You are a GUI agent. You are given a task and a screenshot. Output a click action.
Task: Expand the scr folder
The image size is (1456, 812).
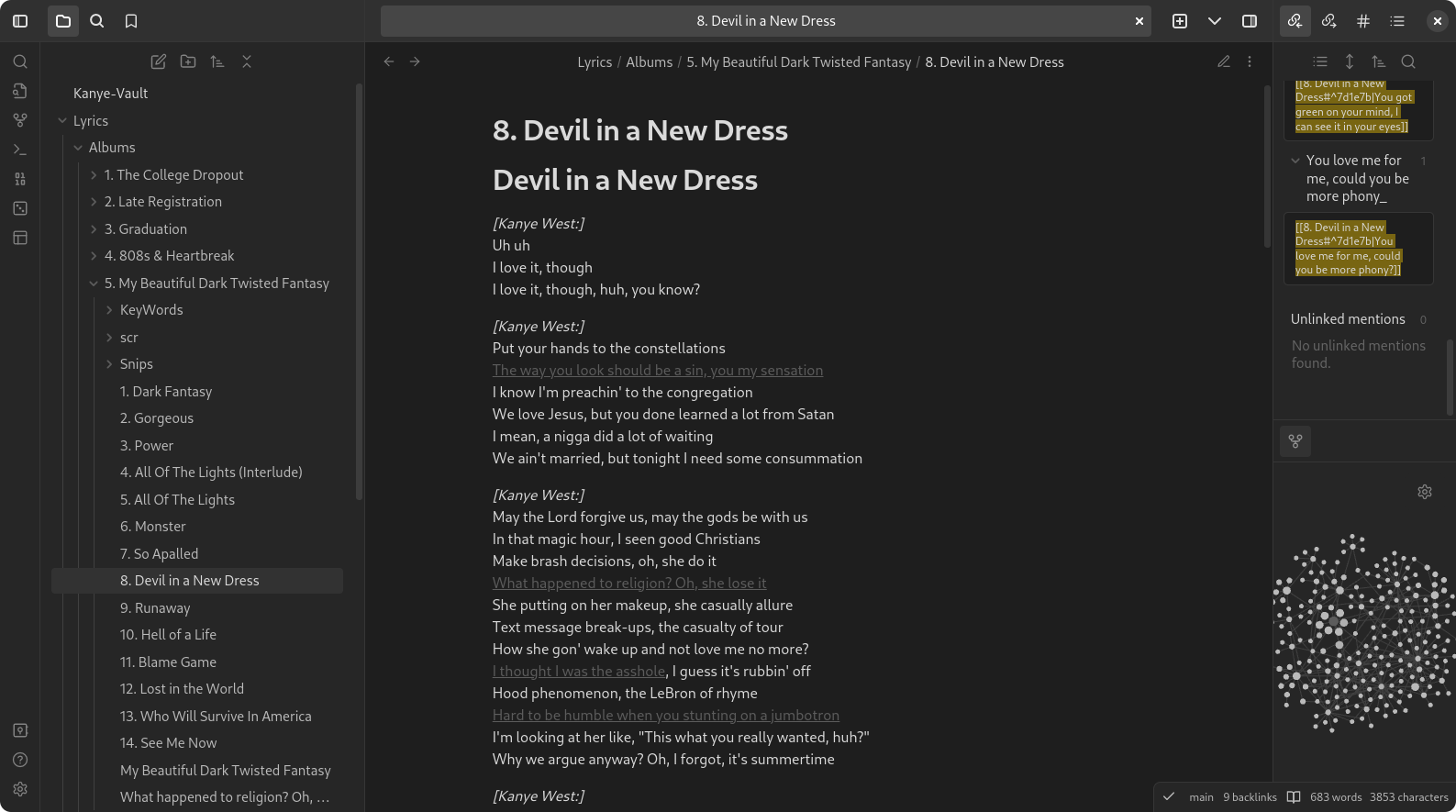point(109,338)
